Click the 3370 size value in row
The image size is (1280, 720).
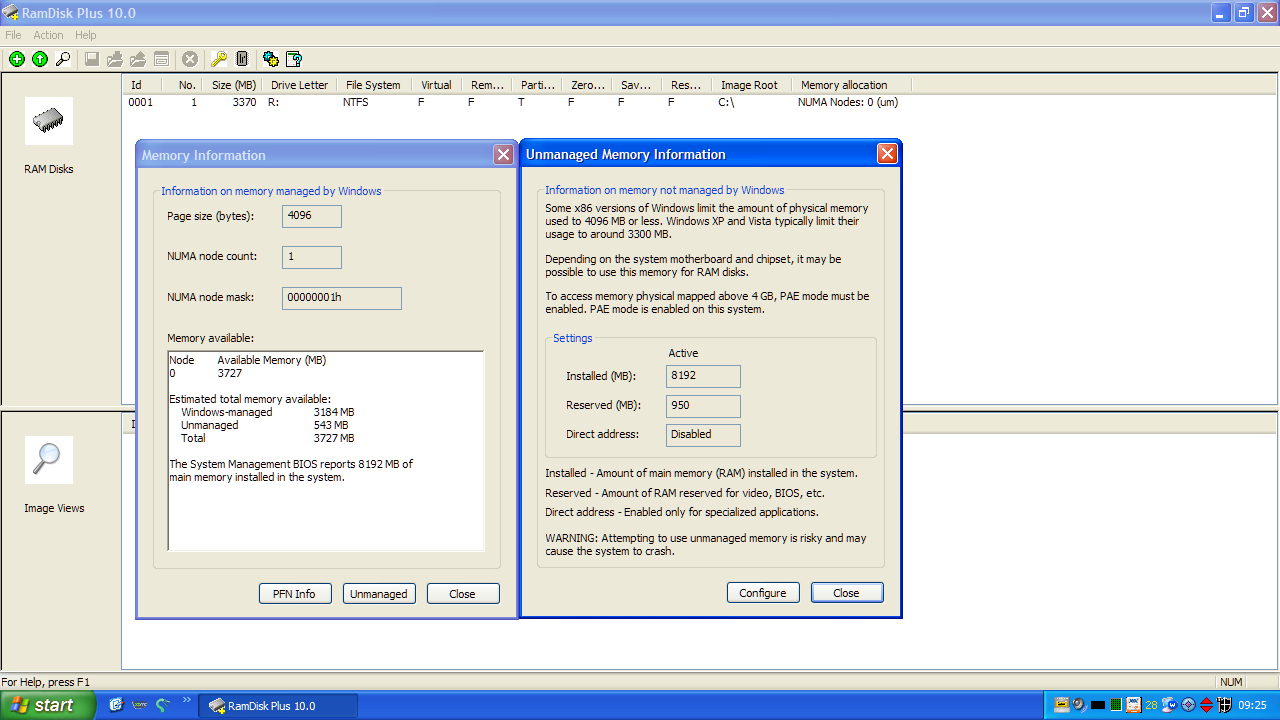point(244,102)
